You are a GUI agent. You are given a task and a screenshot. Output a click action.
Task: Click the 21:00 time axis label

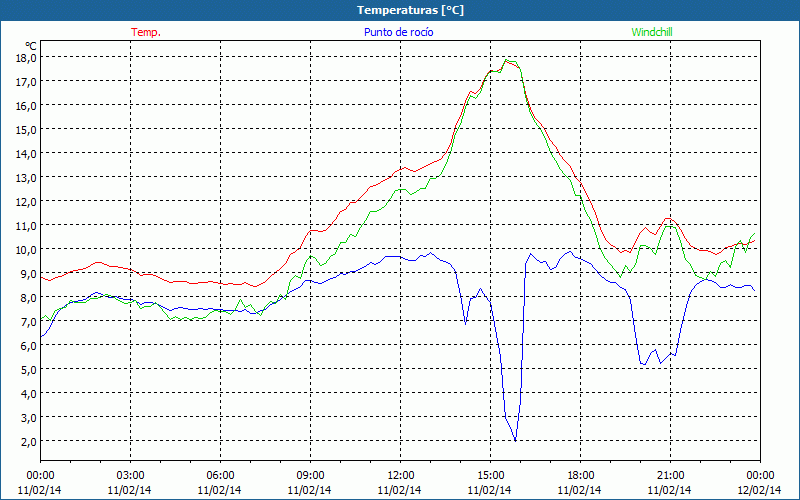pyautogui.click(x=670, y=476)
